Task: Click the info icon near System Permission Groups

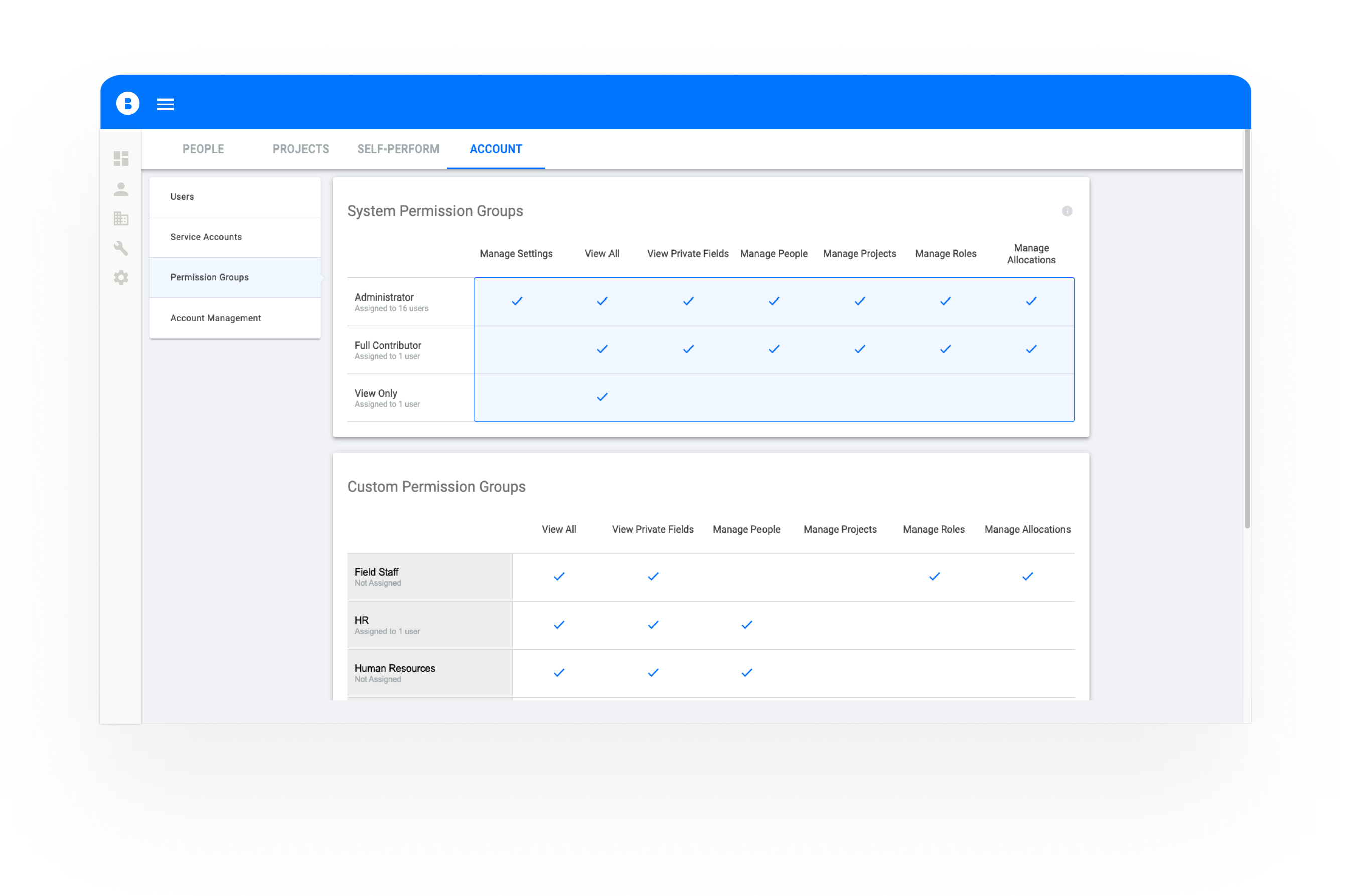Action: pyautogui.click(x=1067, y=211)
